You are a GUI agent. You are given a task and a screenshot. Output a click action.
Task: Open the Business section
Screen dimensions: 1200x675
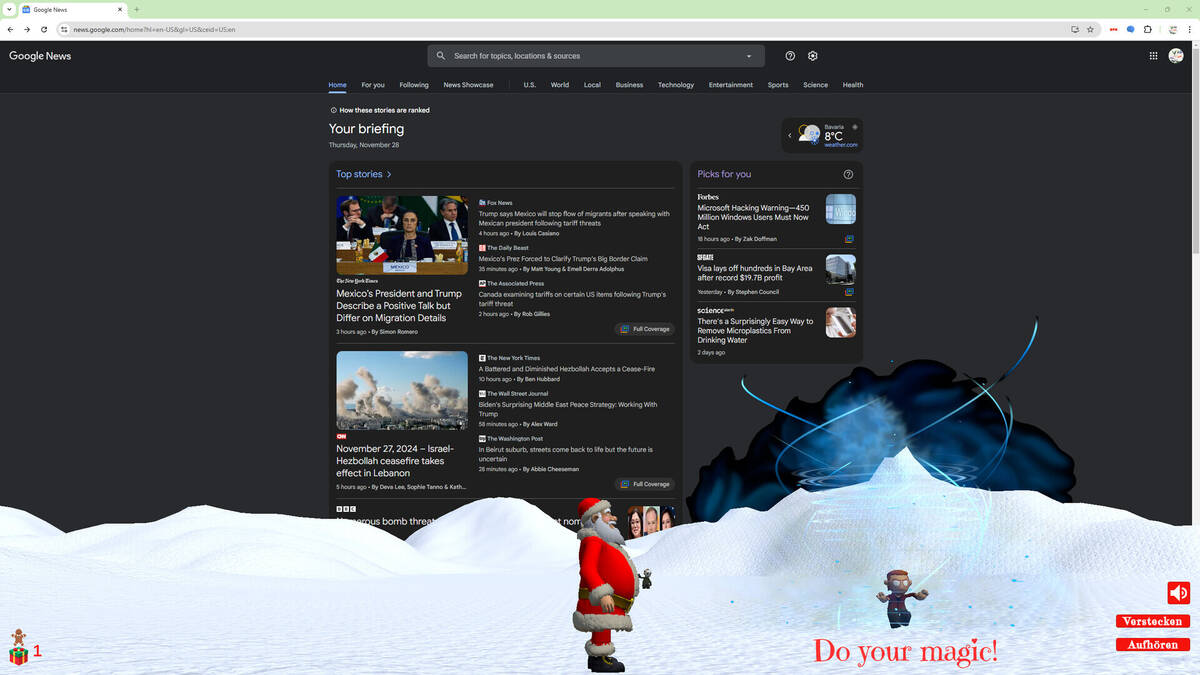629,85
